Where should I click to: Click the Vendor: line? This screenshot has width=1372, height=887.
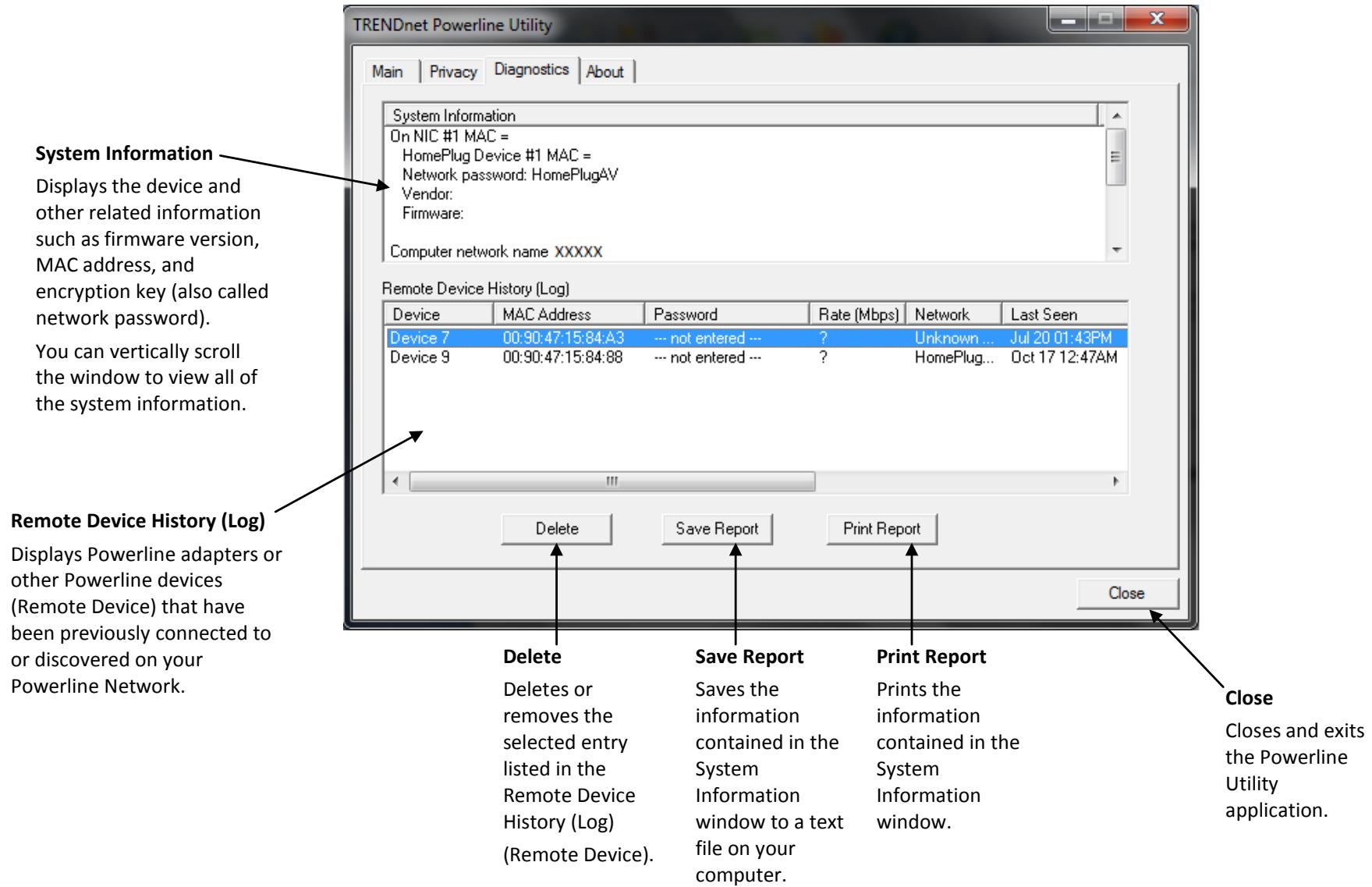click(427, 193)
